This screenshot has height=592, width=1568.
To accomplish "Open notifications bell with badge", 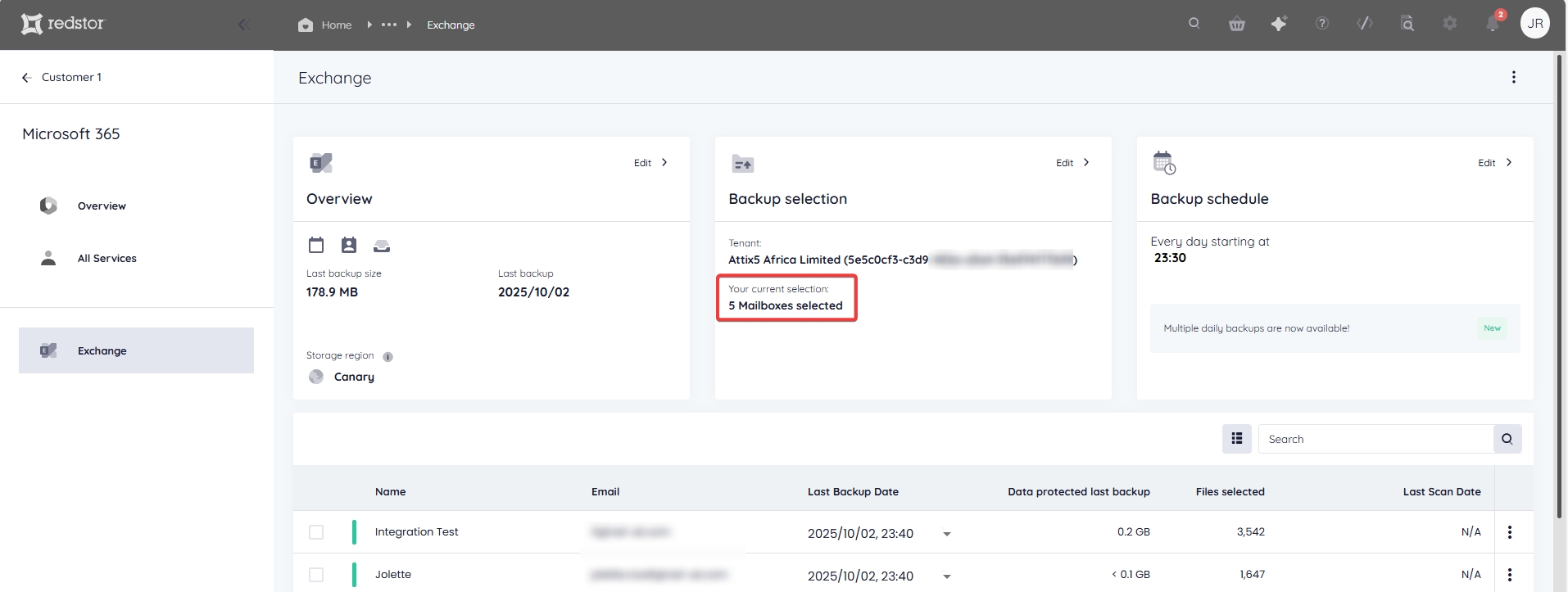I will point(1493,22).
